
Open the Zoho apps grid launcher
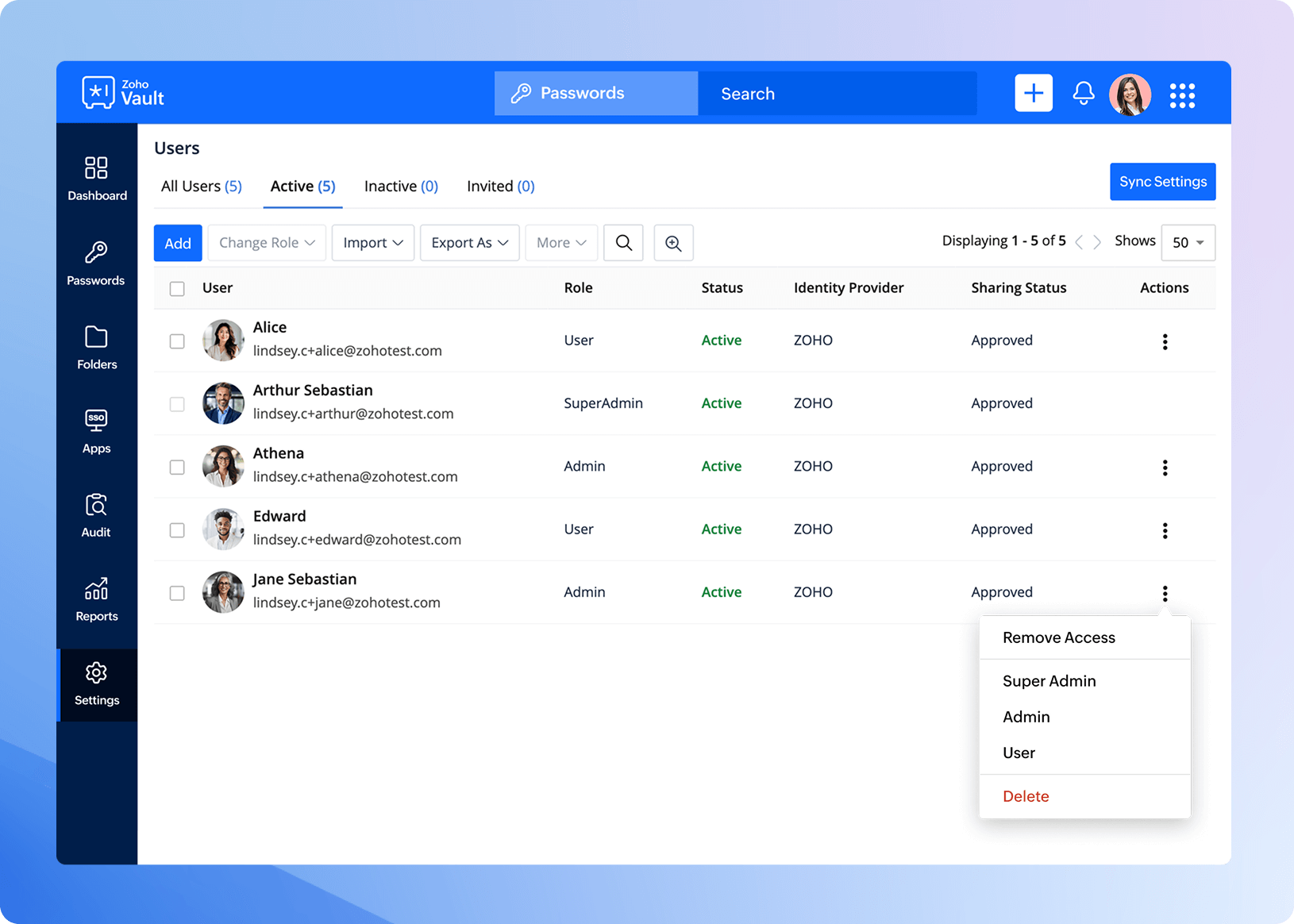tap(1182, 94)
